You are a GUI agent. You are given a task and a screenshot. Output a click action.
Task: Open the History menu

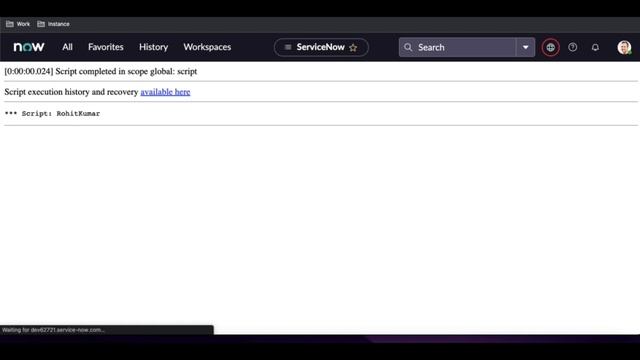point(153,47)
